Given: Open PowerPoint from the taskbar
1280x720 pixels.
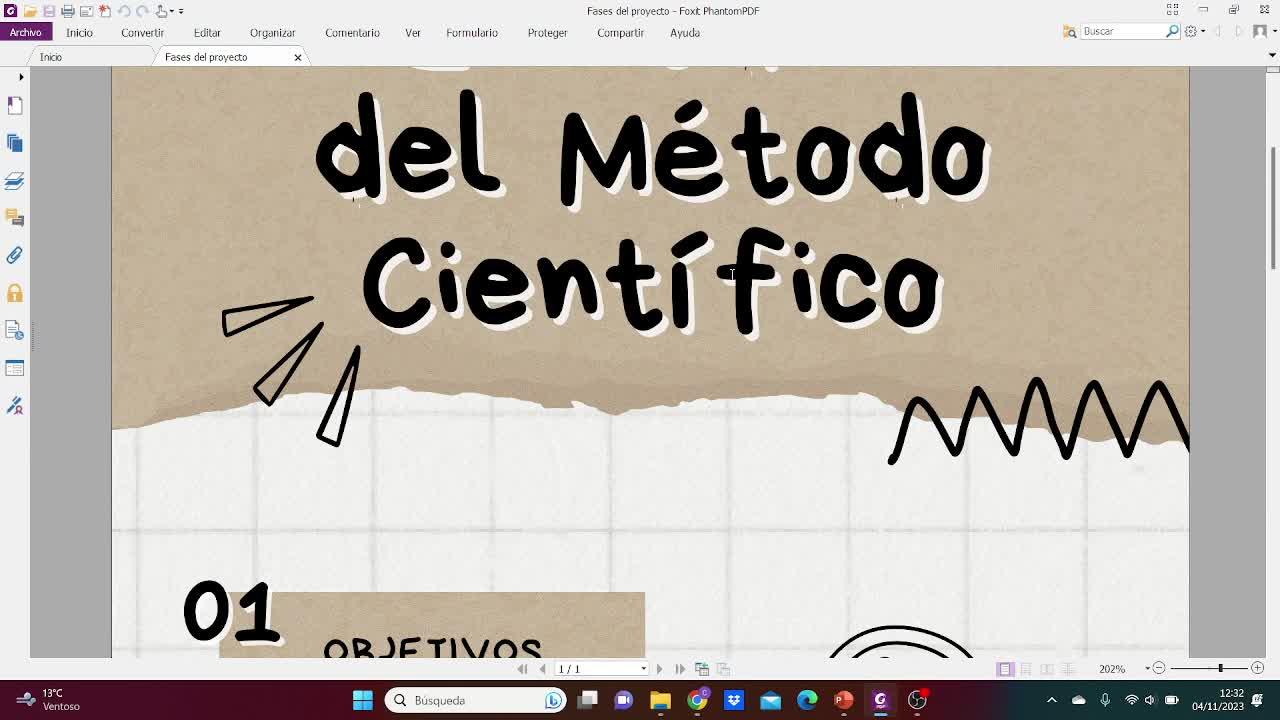Looking at the screenshot, I should pos(843,700).
